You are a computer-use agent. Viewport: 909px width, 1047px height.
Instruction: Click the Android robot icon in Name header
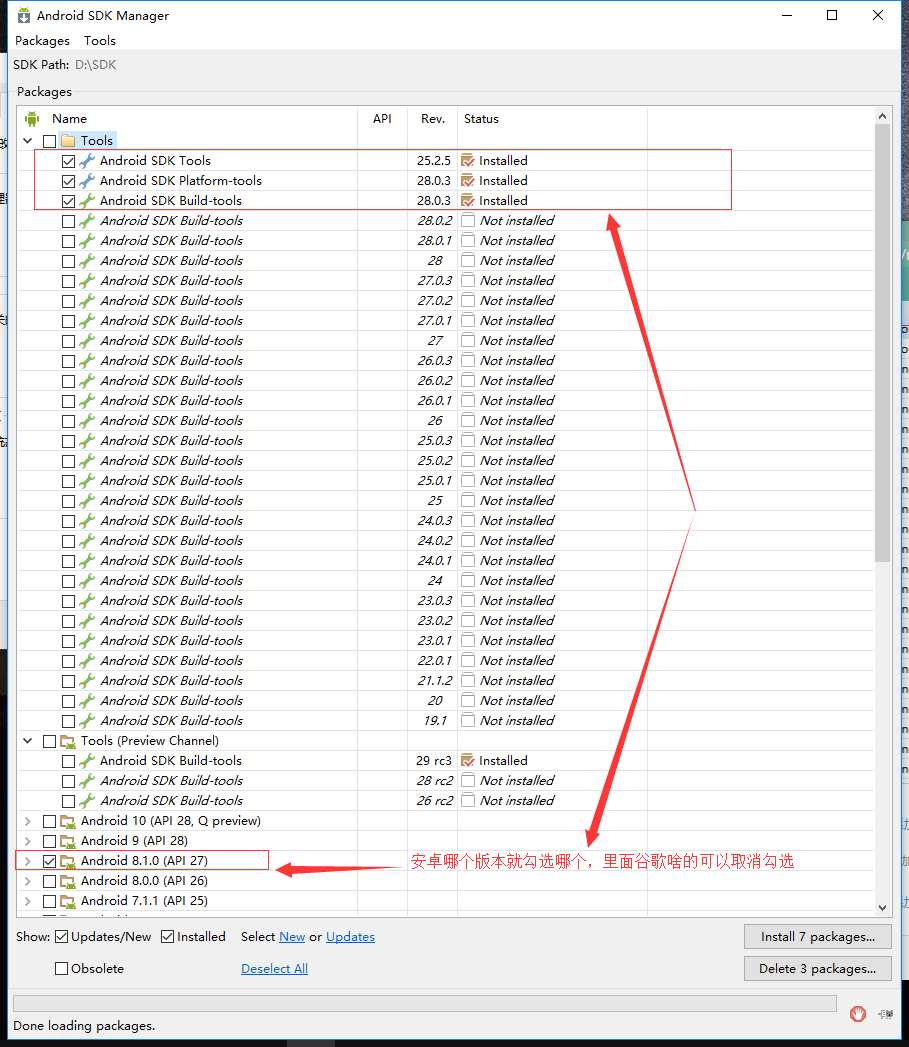point(32,119)
